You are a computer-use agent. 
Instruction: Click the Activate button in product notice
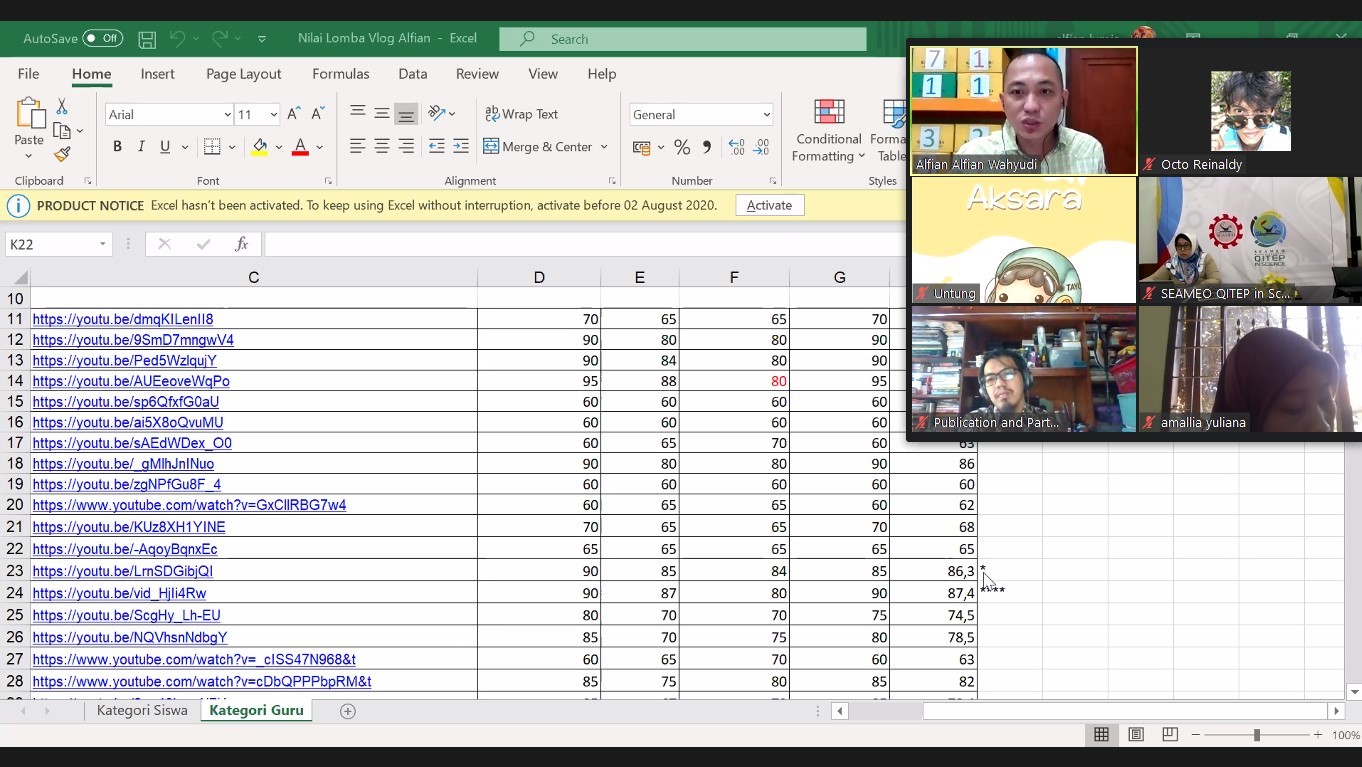coord(769,205)
